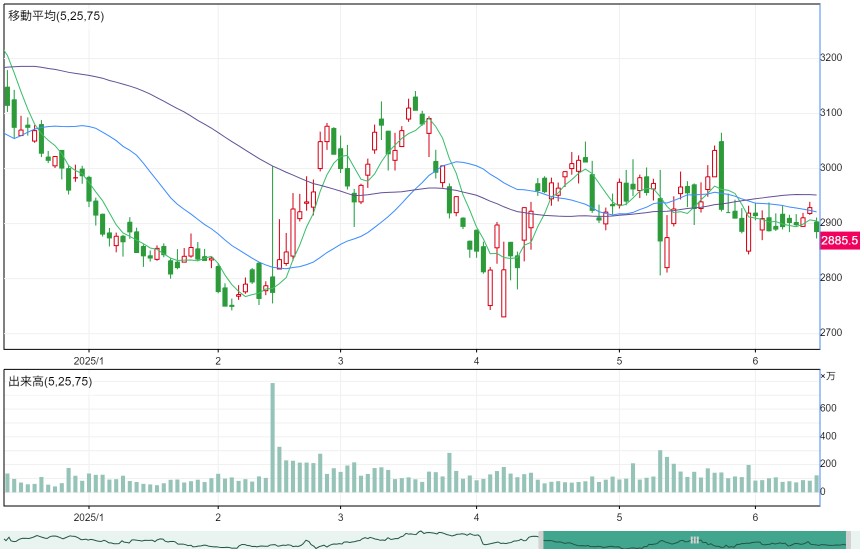This screenshot has height=553, width=864.
Task: Click the last green candlestick at chart's right edge
Action: coord(817,226)
